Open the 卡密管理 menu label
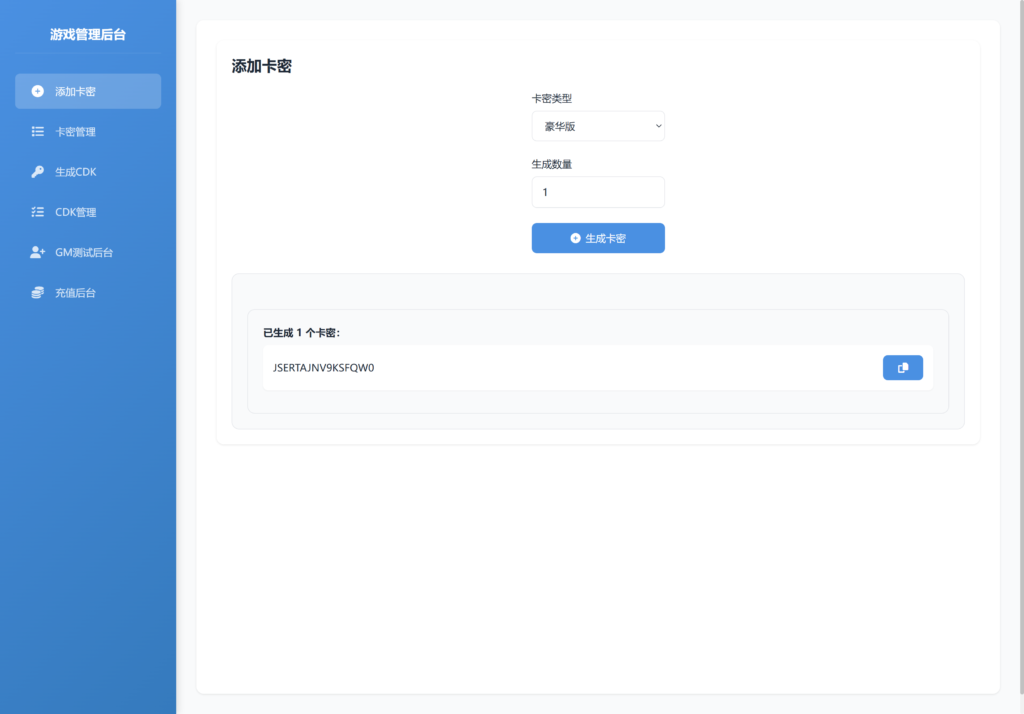 [x=75, y=131]
